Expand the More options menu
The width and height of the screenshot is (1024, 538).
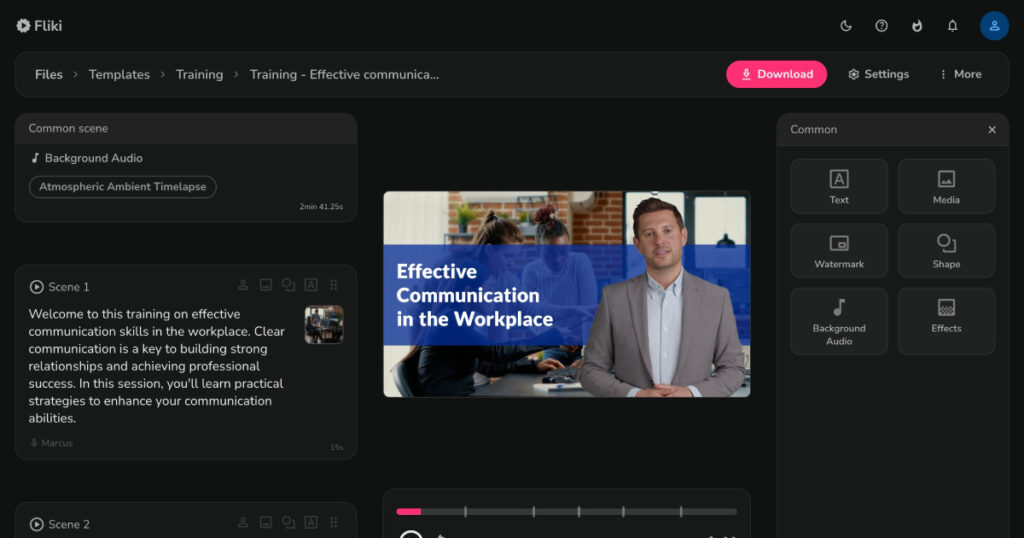(x=960, y=74)
